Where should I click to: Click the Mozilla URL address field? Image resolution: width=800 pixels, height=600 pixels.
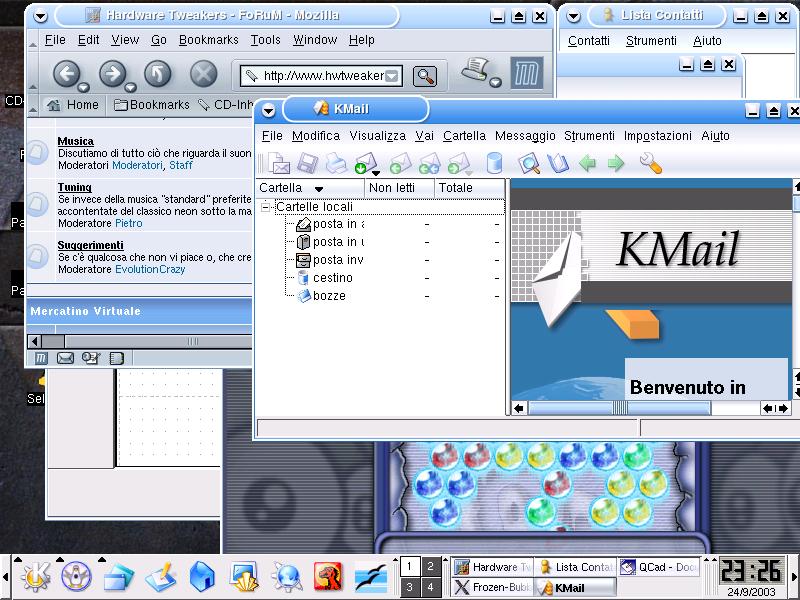tap(322, 76)
